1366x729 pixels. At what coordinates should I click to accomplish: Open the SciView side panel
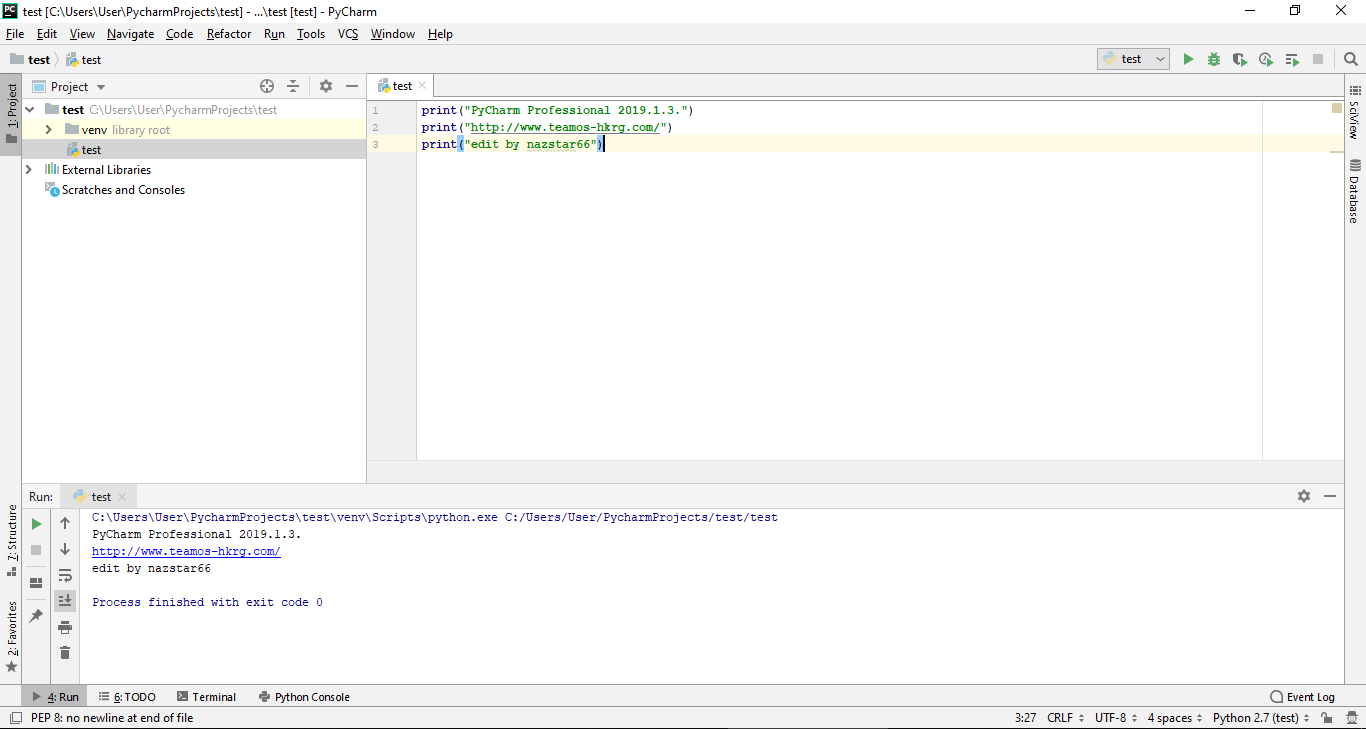pos(1355,113)
